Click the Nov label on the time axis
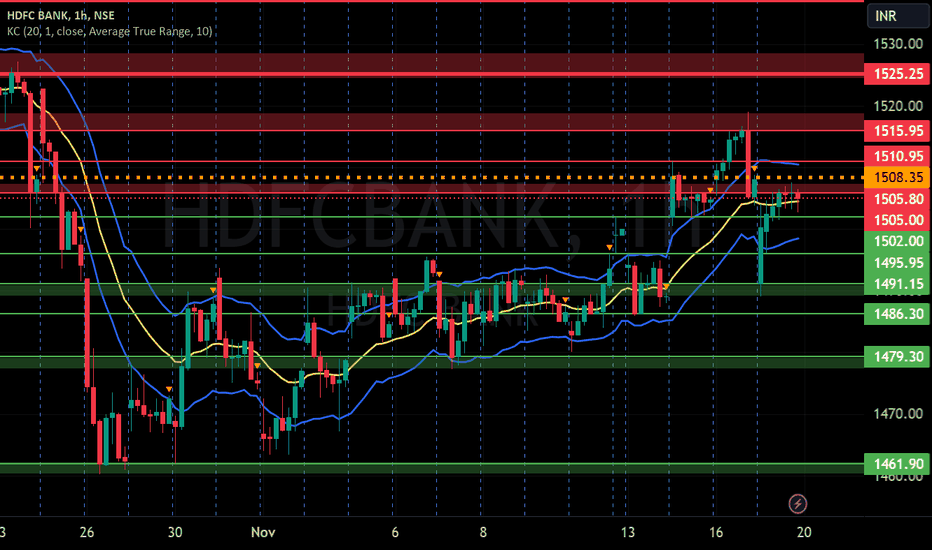The height and width of the screenshot is (550, 932). (263, 532)
